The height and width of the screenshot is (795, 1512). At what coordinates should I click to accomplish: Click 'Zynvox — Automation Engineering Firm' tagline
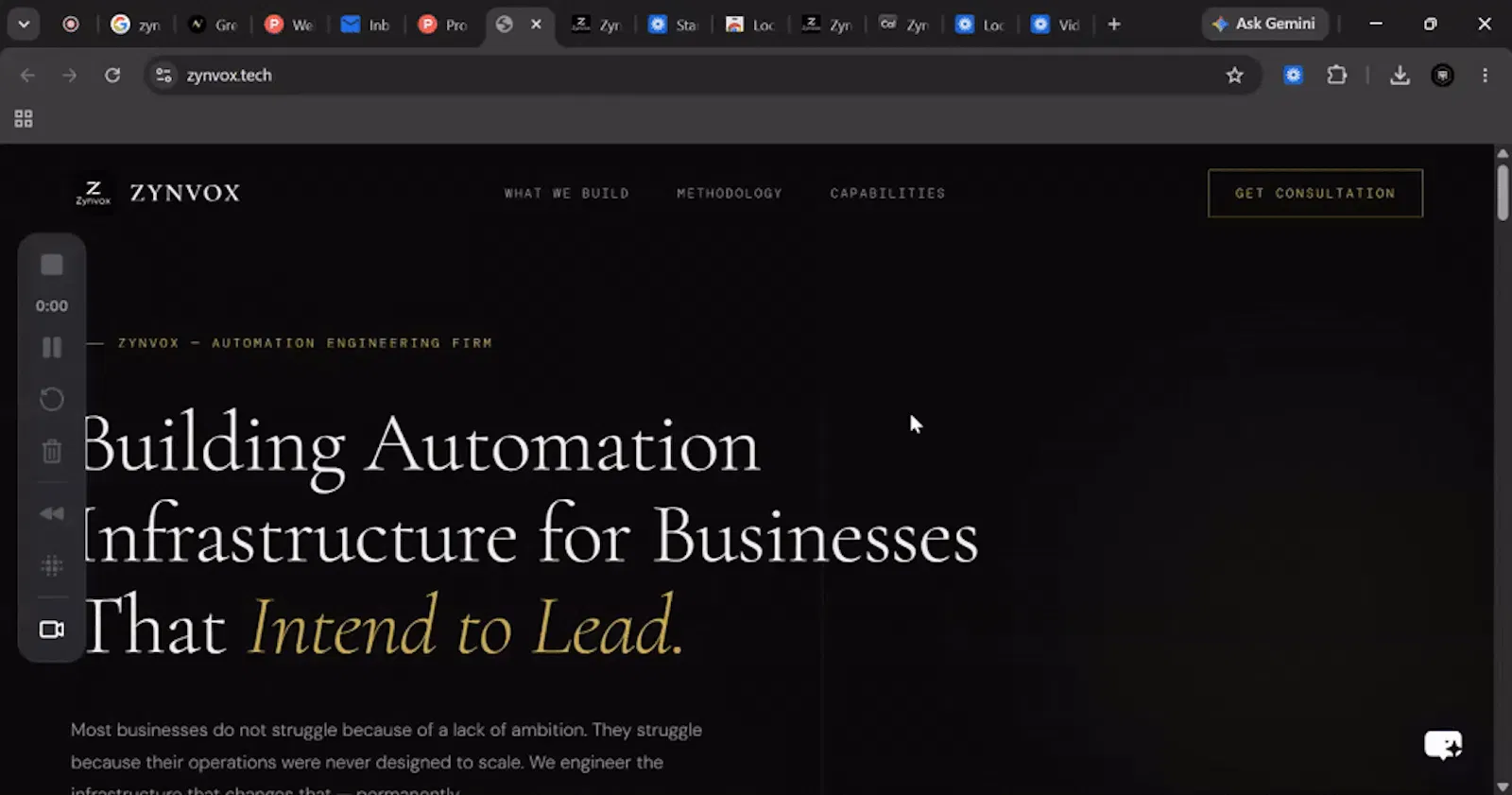304,343
